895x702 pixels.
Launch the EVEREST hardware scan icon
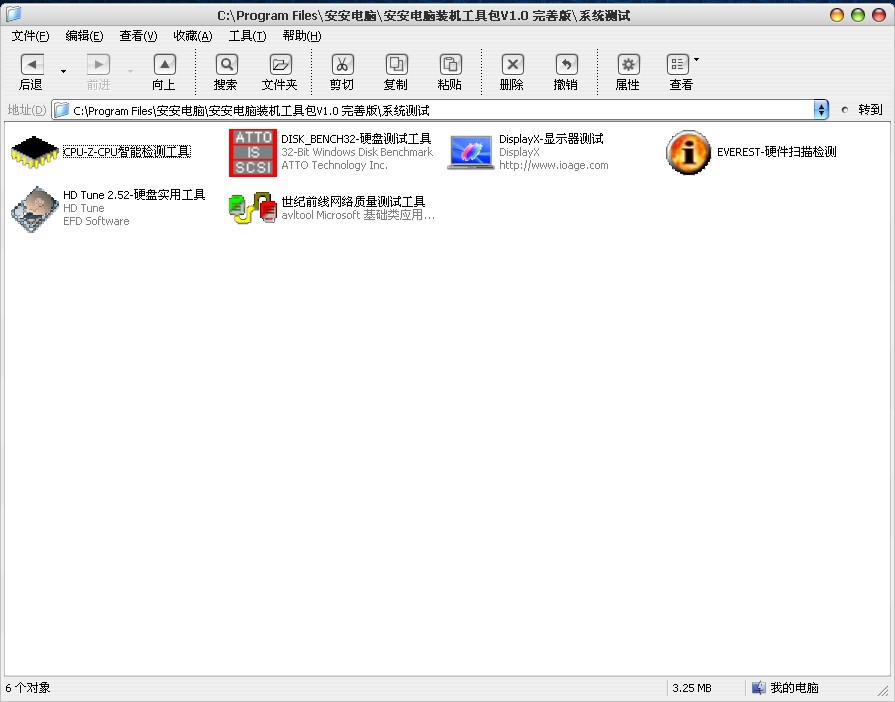click(688, 152)
